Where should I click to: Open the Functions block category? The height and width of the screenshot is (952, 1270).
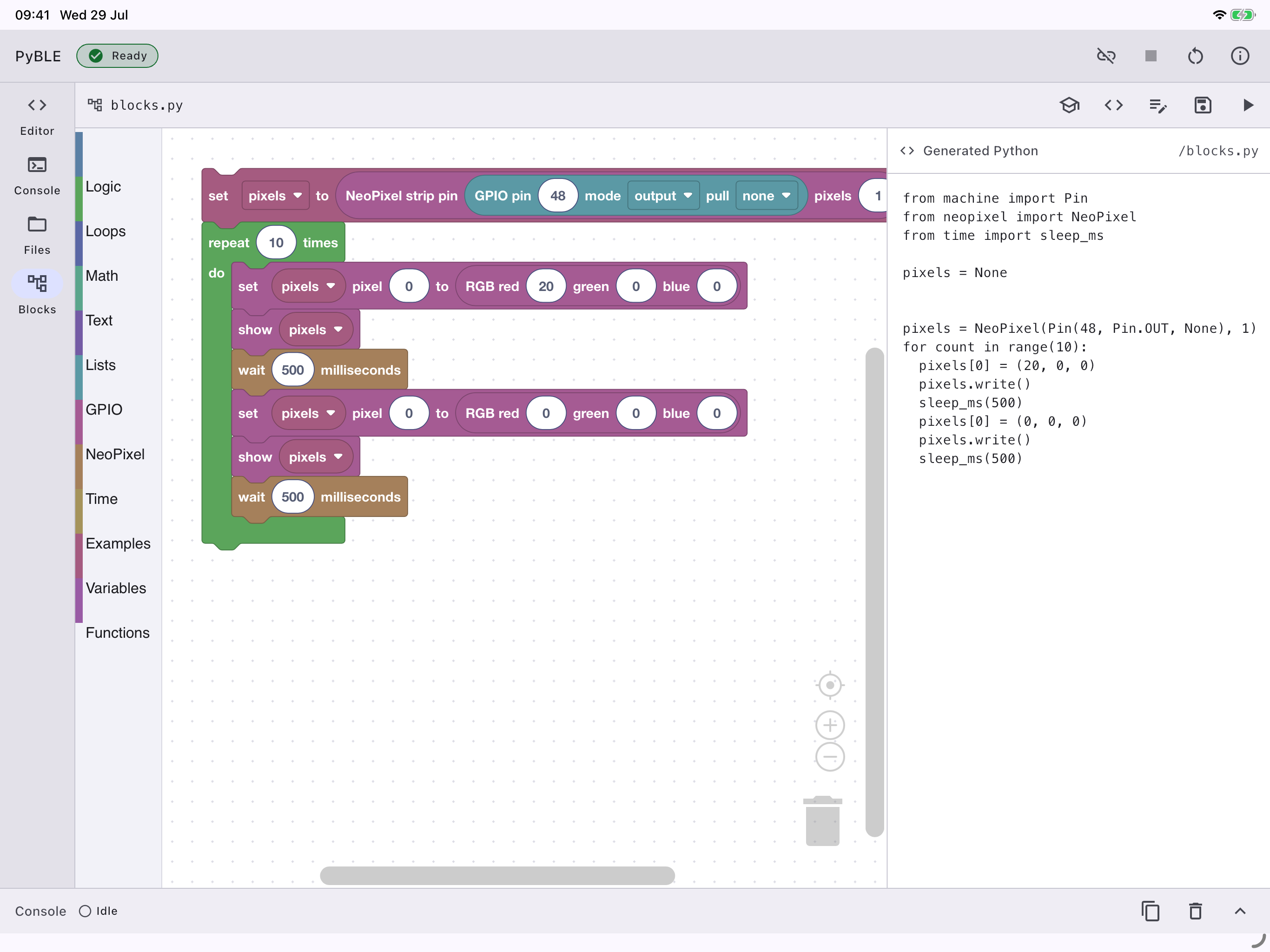(118, 633)
